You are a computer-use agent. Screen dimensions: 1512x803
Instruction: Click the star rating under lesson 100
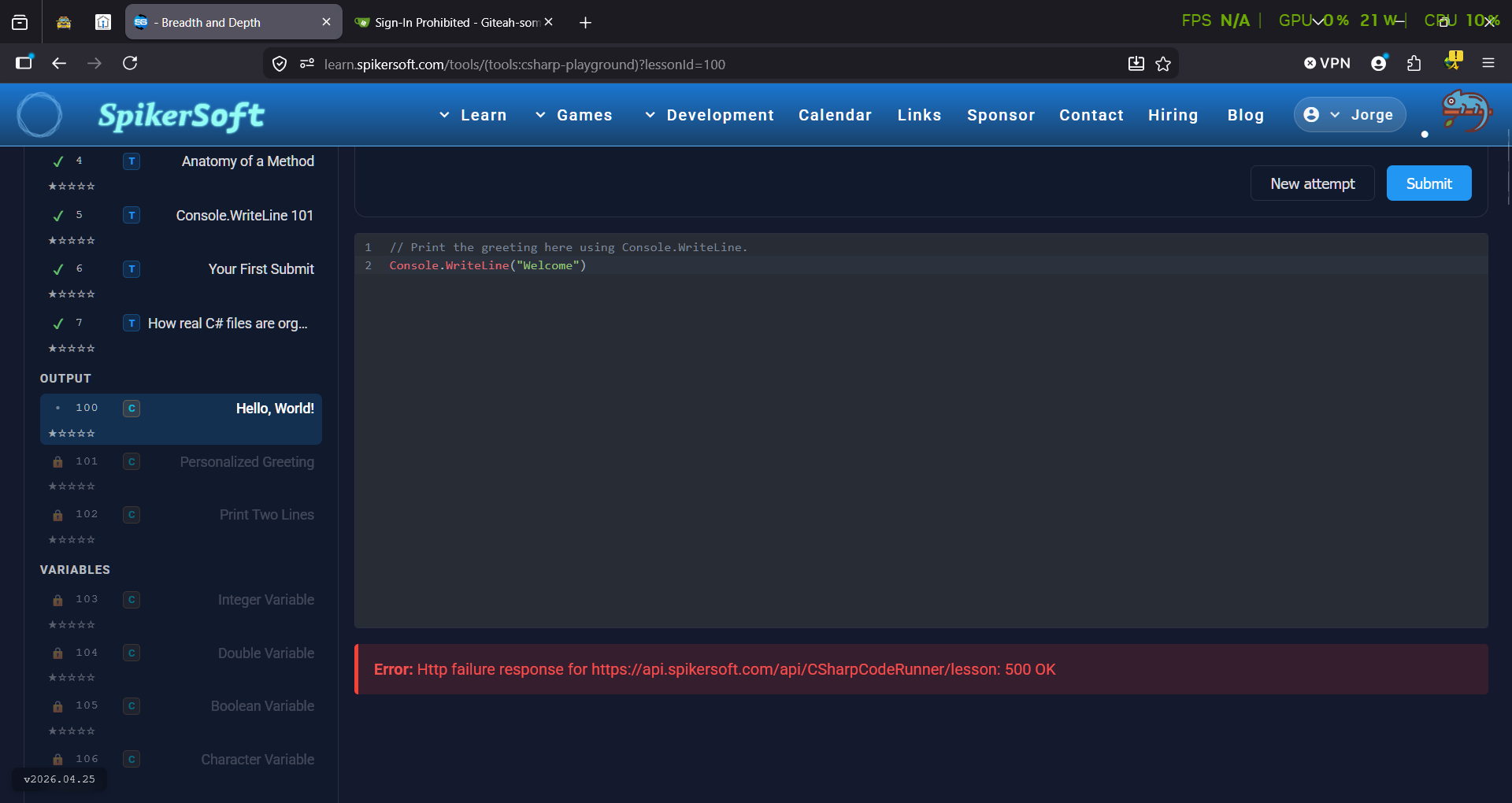(72, 434)
